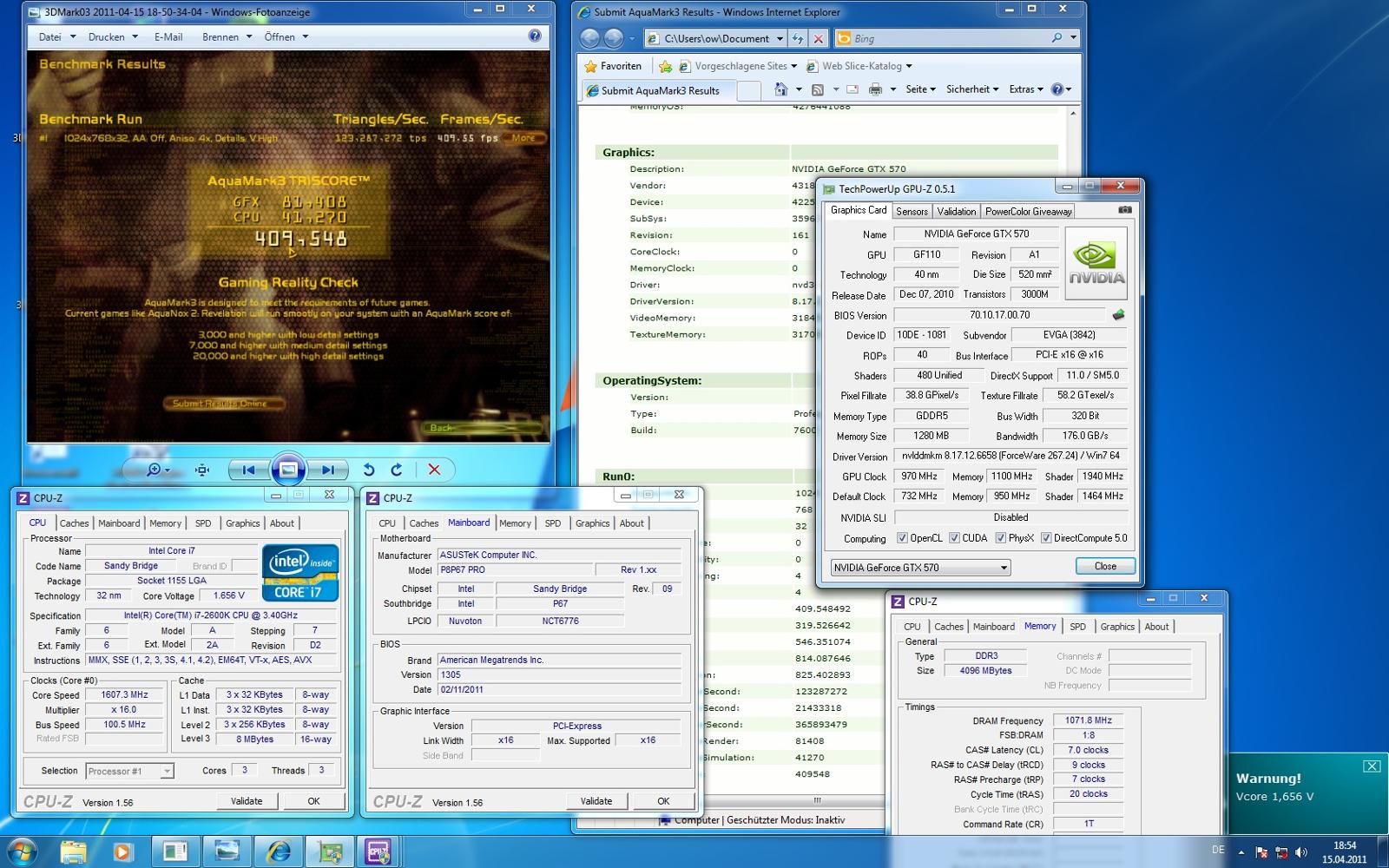Click E-Mail in Photo Viewer toolbar
Viewport: 1389px width, 868px height.
[x=168, y=37]
